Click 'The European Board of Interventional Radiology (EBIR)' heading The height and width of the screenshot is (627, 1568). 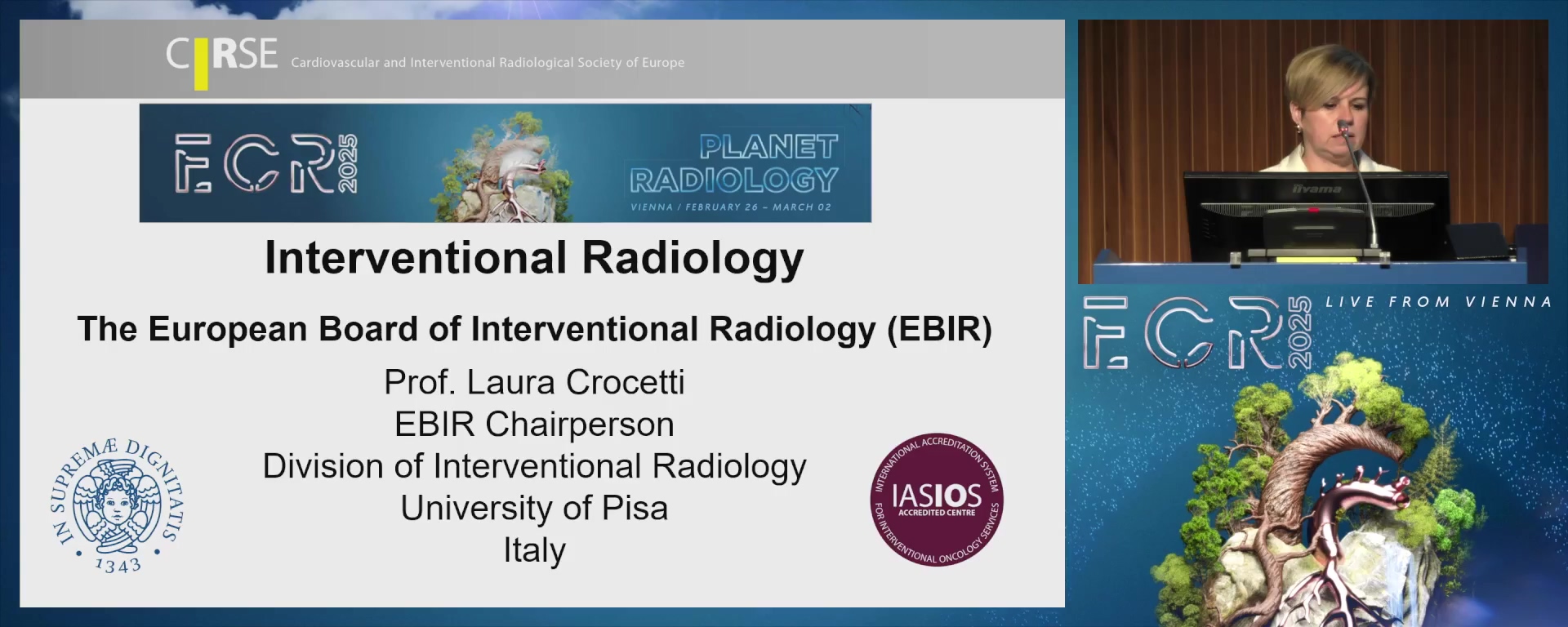click(534, 329)
